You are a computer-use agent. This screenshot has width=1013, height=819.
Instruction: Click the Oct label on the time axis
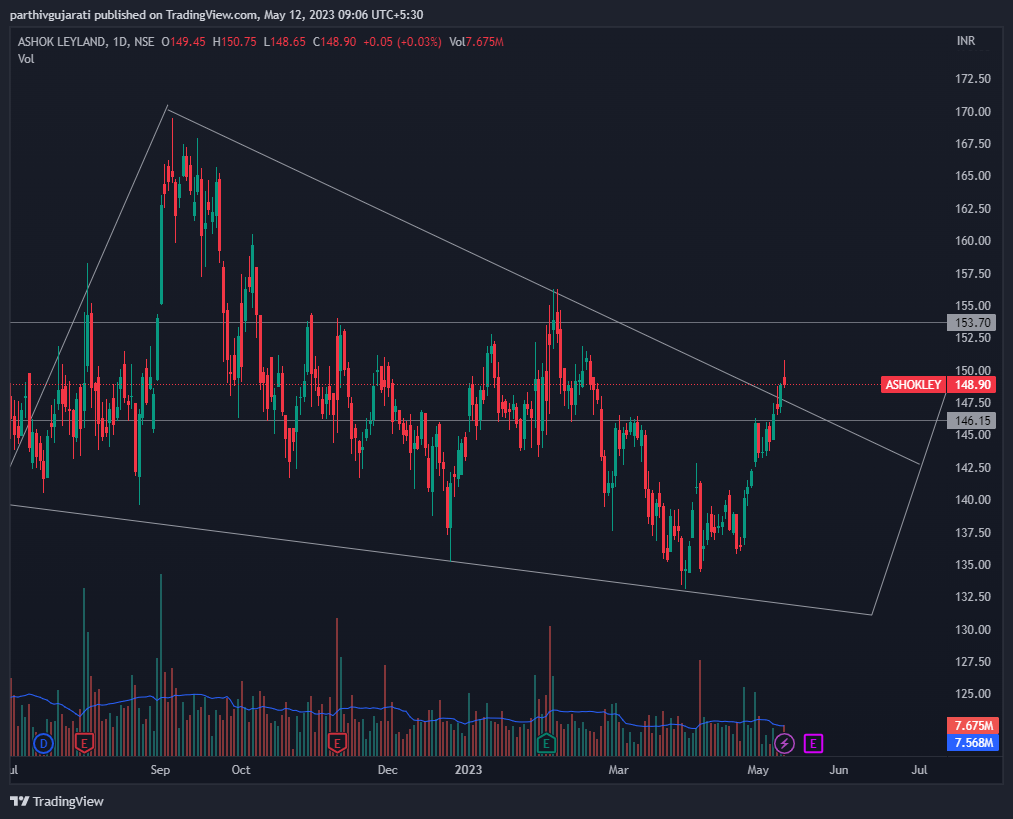pos(241,770)
